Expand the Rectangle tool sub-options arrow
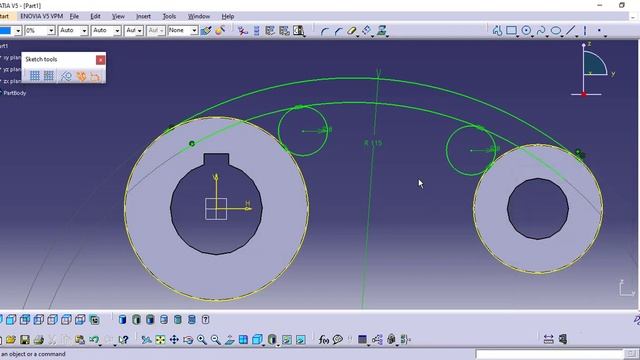The width and height of the screenshot is (640, 360). pyautogui.click(x=518, y=36)
